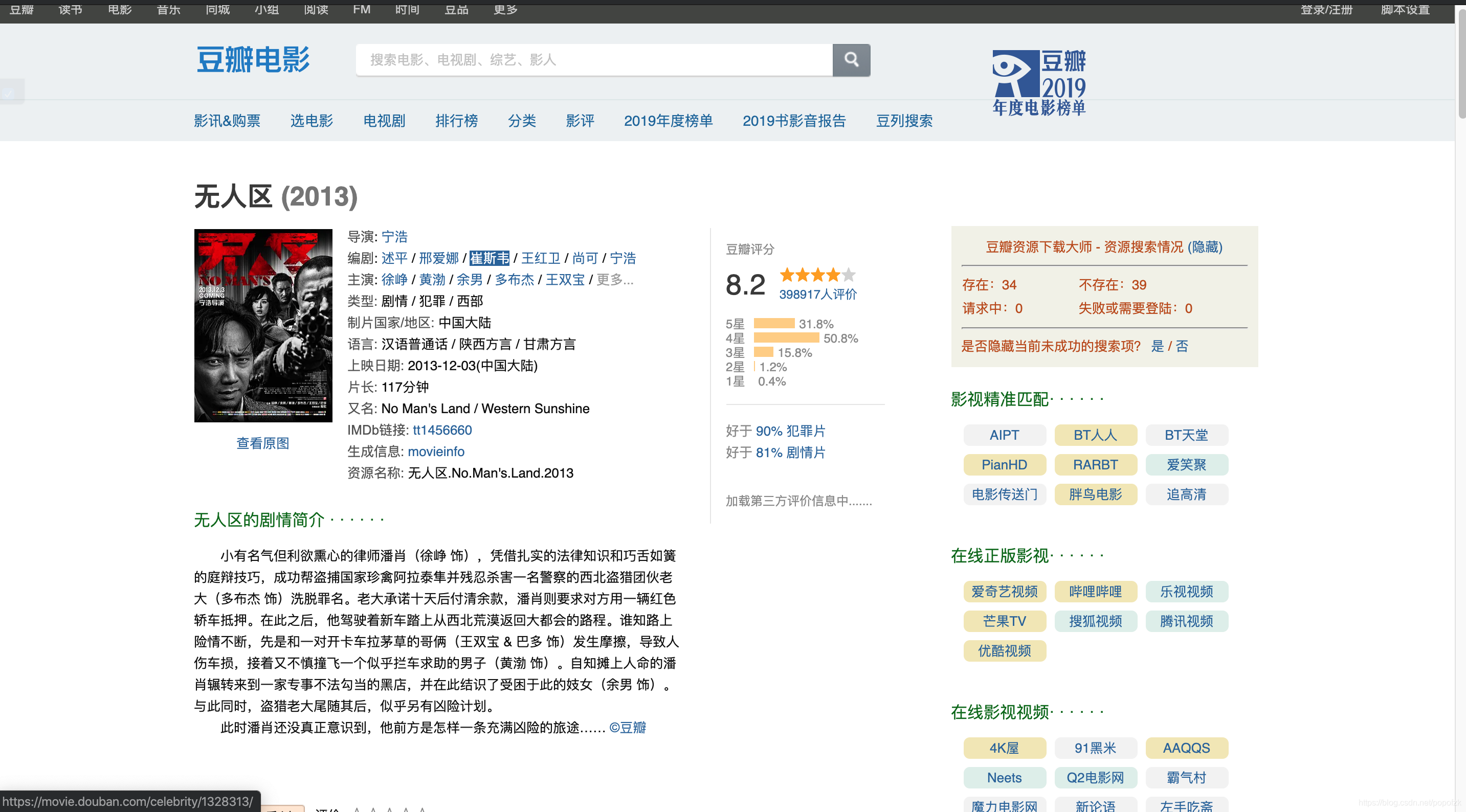Open the 影讯&购票 nav tab

click(227, 121)
